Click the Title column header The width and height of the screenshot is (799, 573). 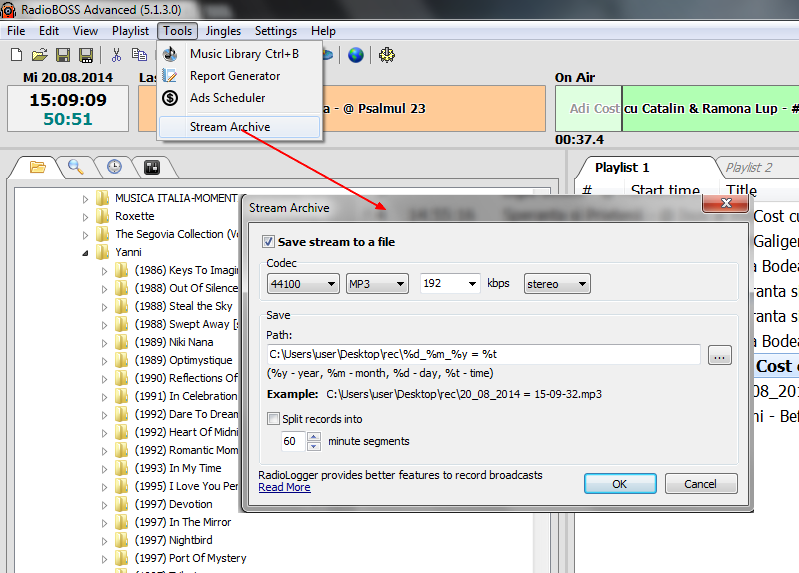(x=741, y=190)
